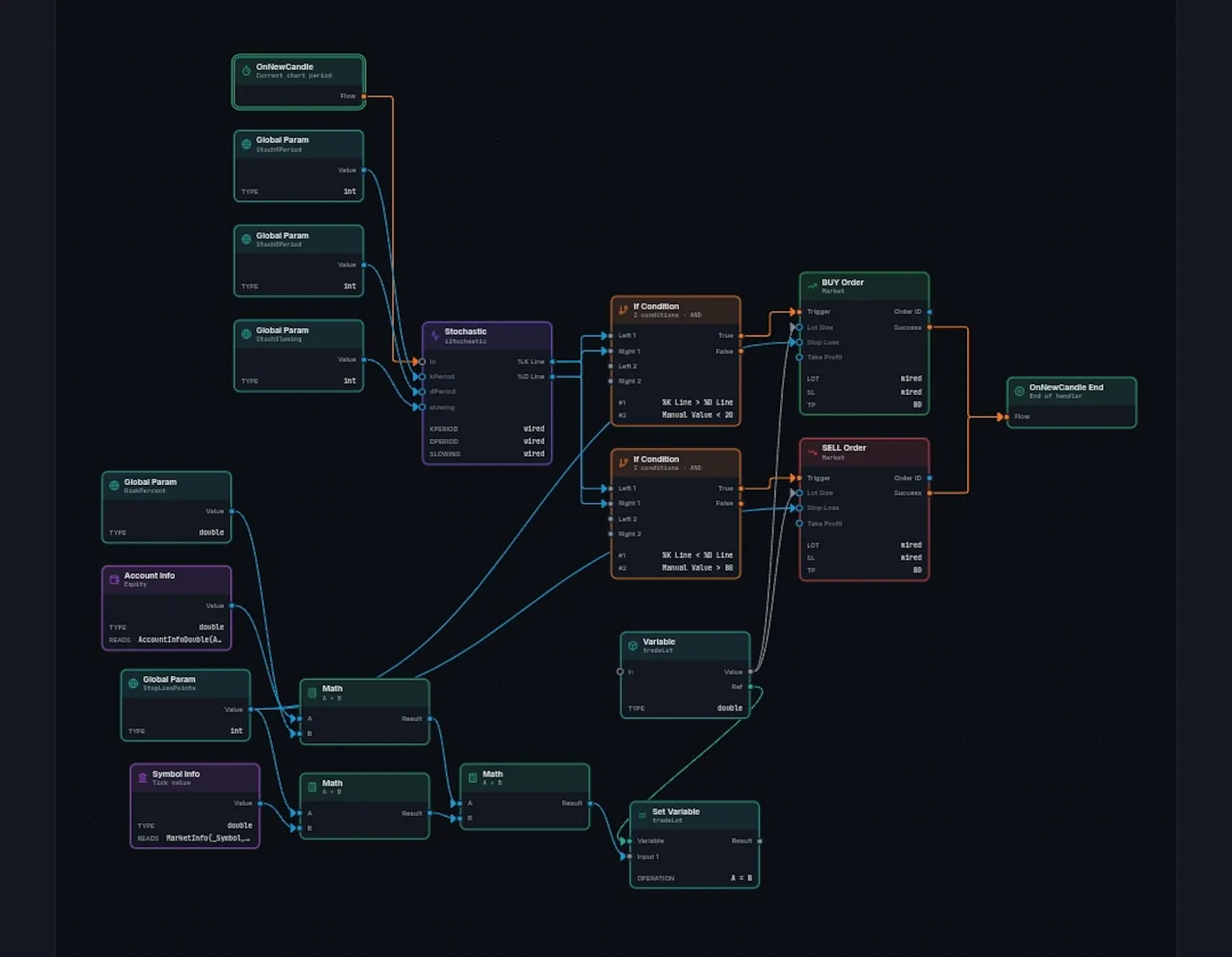Click the RiskPercent Value output port
The height and width of the screenshot is (957, 1232).
[x=232, y=511]
